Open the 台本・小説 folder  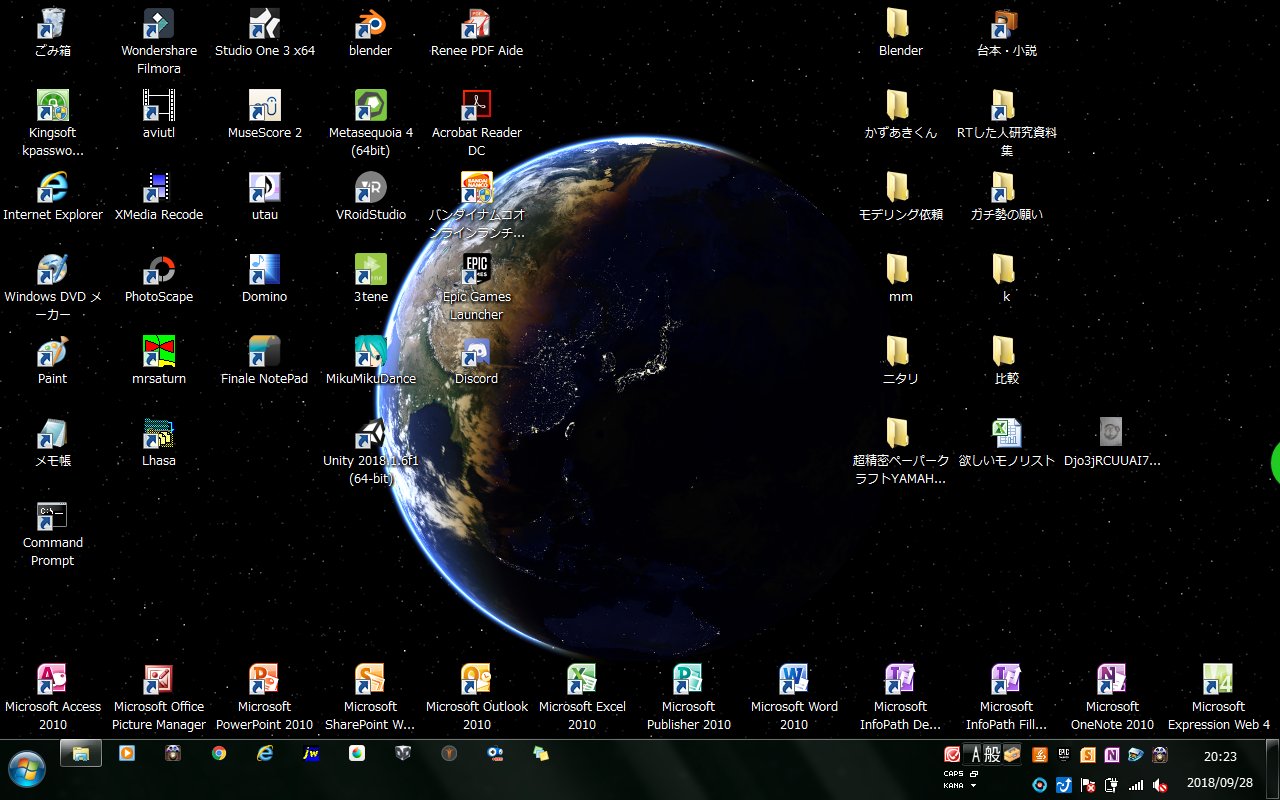(1006, 32)
